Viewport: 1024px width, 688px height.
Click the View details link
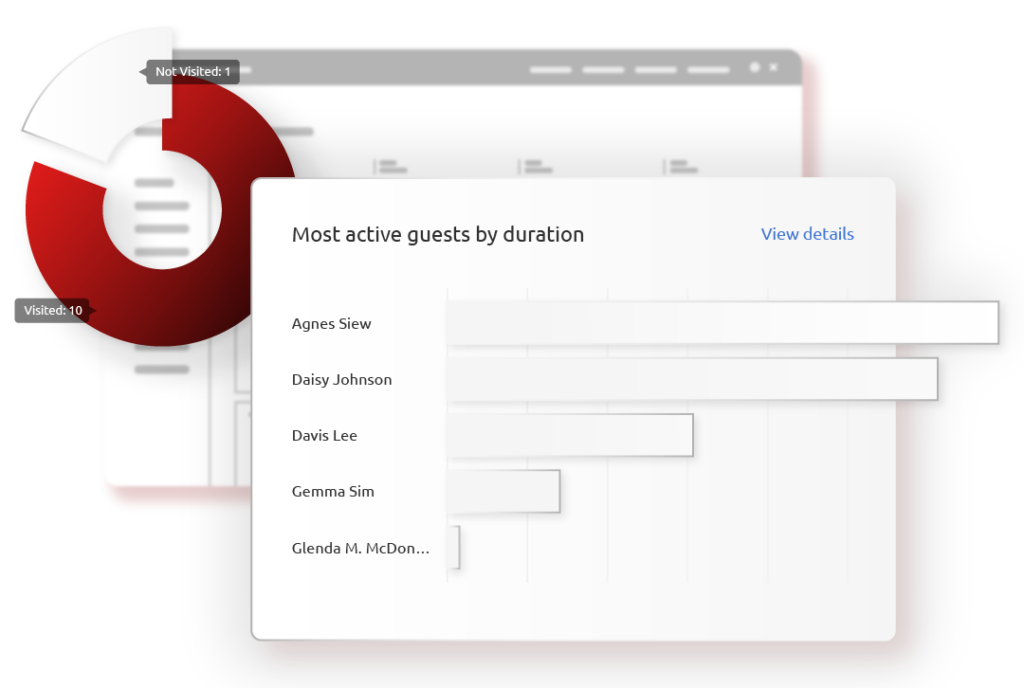(807, 234)
